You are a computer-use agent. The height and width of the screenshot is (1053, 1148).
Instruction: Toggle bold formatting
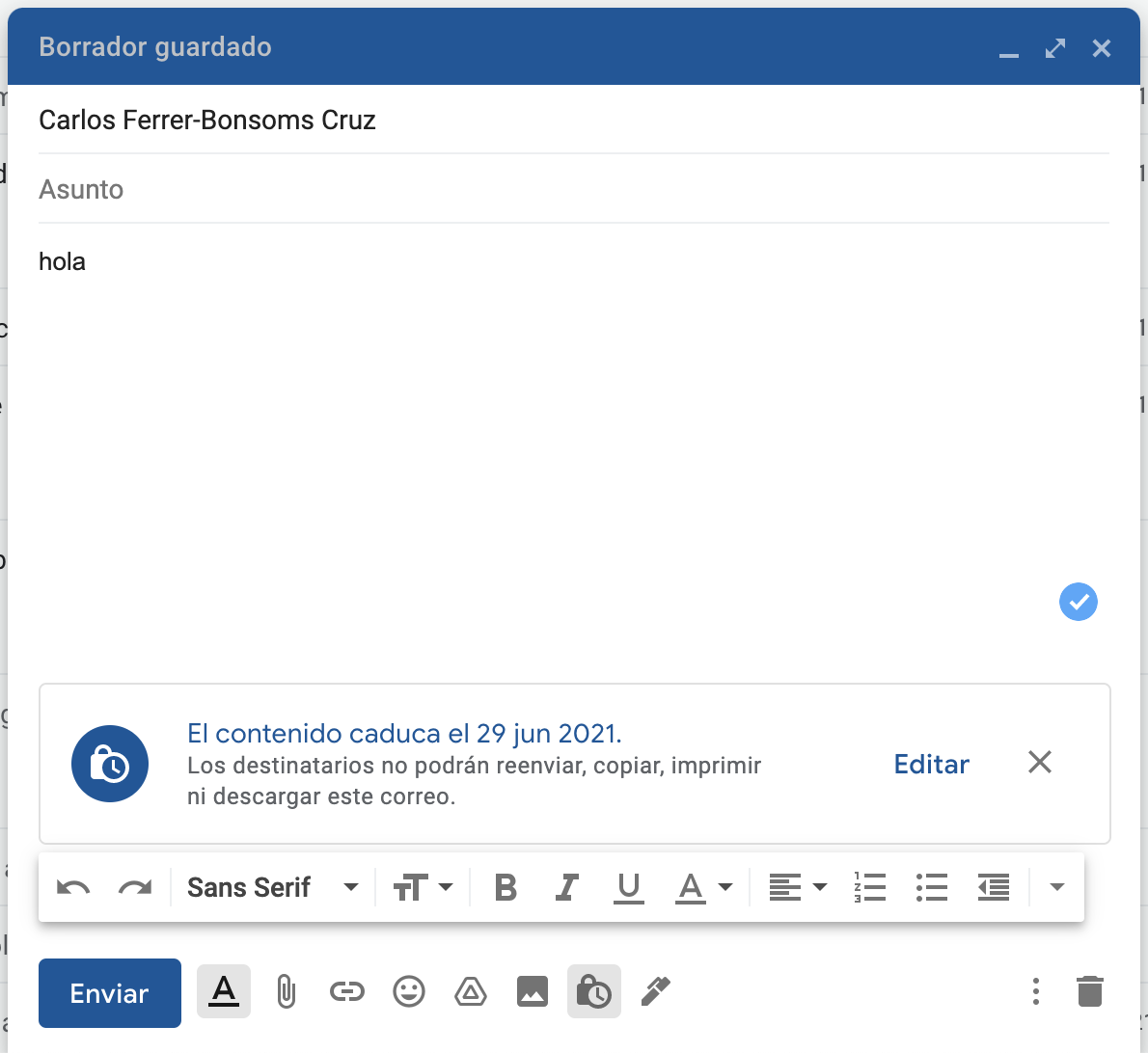click(506, 887)
